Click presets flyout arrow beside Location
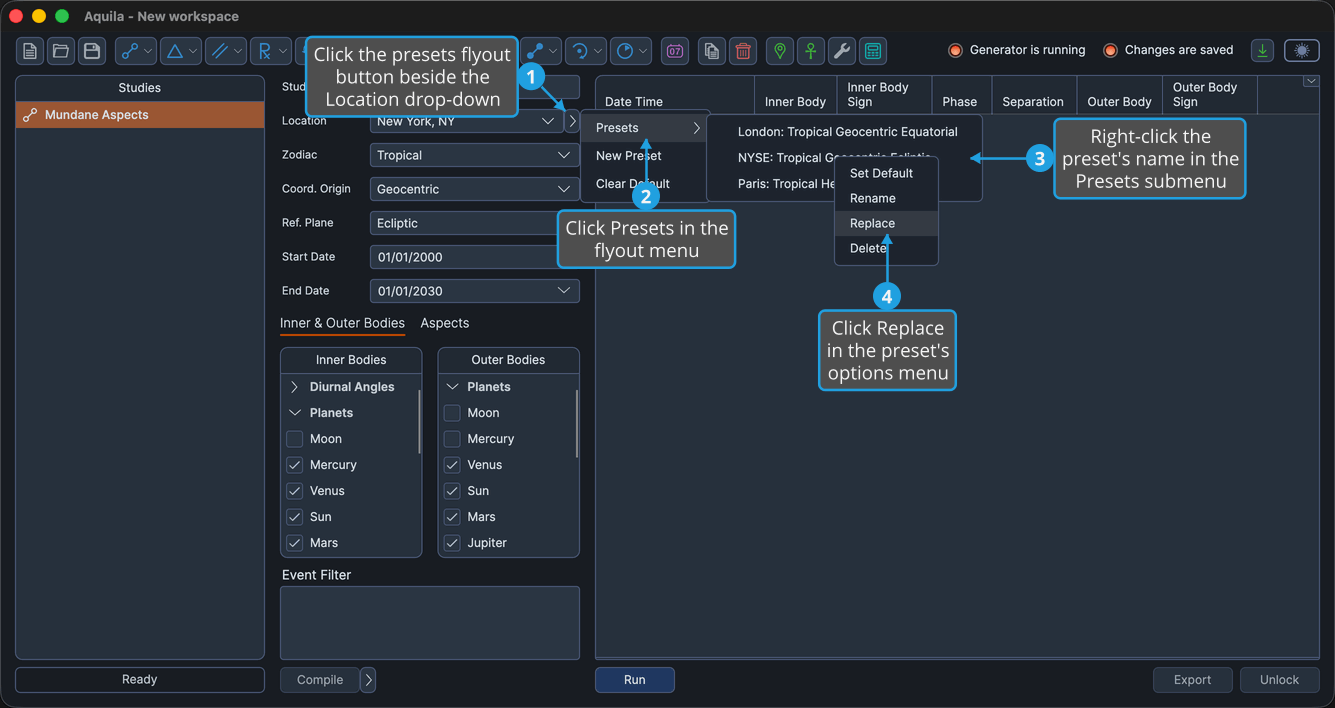The width and height of the screenshot is (1335, 708). tap(572, 121)
